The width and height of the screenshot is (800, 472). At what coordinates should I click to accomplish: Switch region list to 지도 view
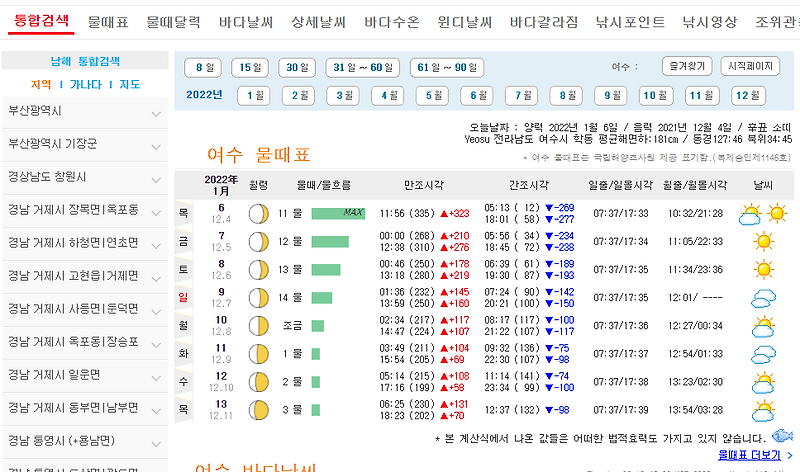click(130, 84)
